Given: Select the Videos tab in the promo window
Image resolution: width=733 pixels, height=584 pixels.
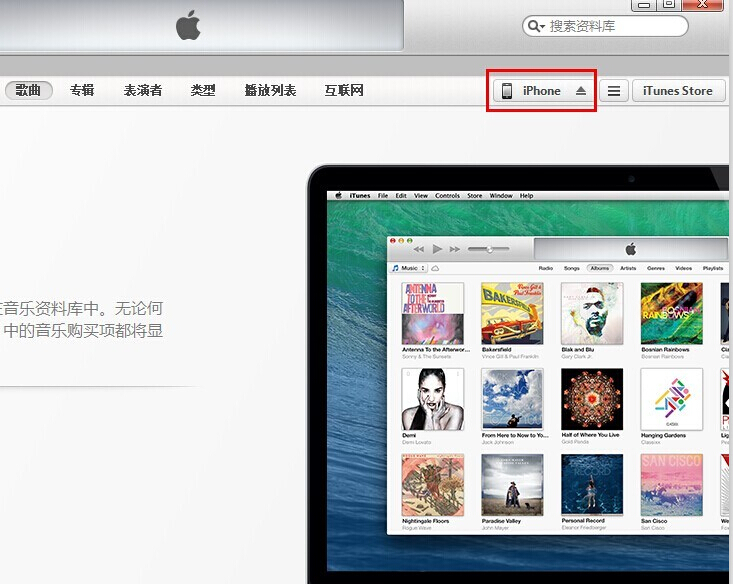Looking at the screenshot, I should point(683,268).
